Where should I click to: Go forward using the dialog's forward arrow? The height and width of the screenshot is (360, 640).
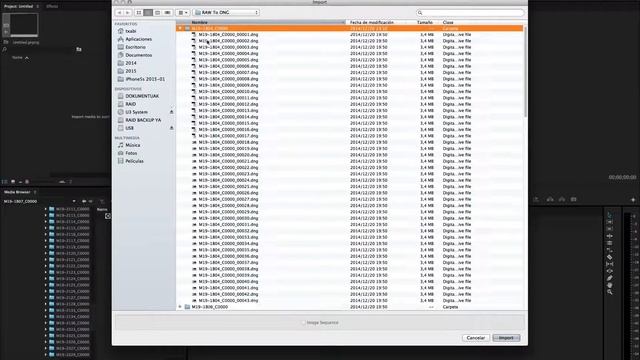127,13
